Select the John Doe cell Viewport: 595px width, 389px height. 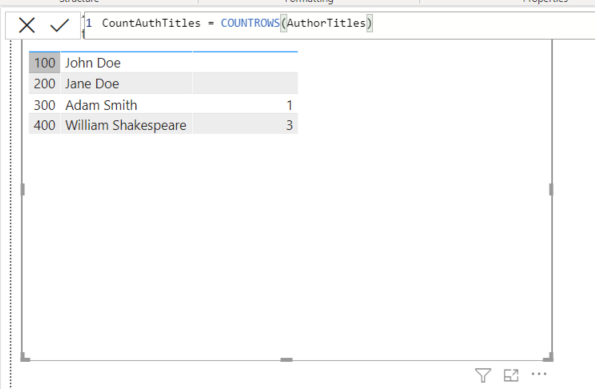click(126, 63)
